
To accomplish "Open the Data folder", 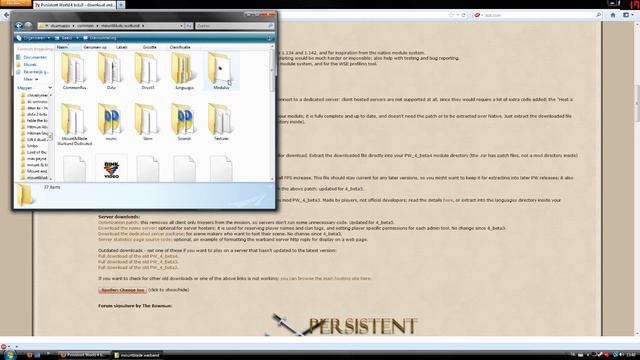I will tap(111, 71).
